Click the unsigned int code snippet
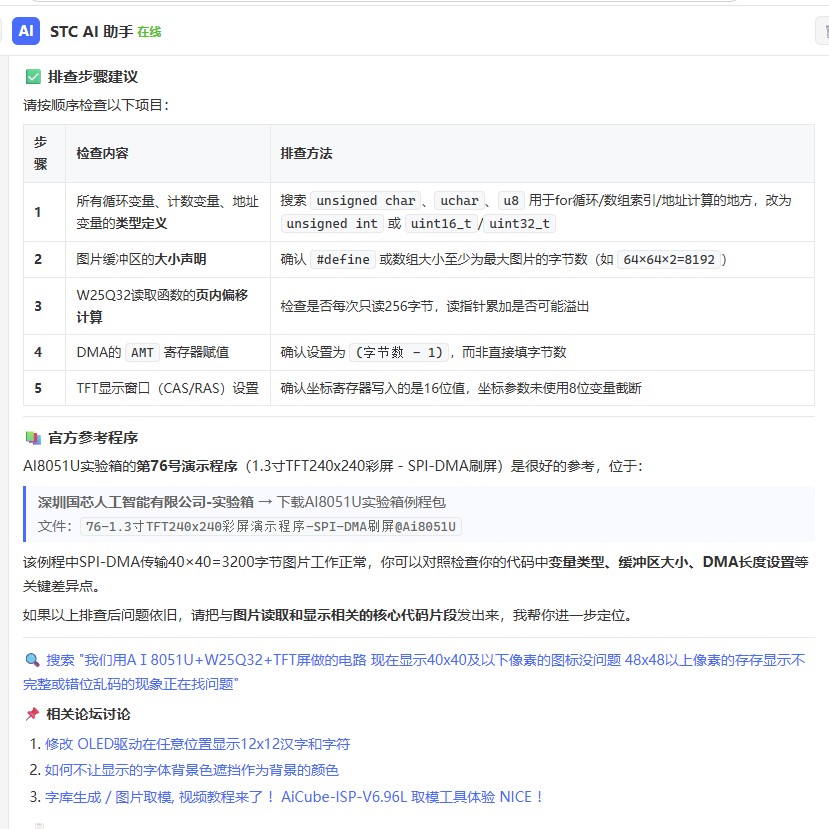The height and width of the screenshot is (829, 829). [x=331, y=224]
